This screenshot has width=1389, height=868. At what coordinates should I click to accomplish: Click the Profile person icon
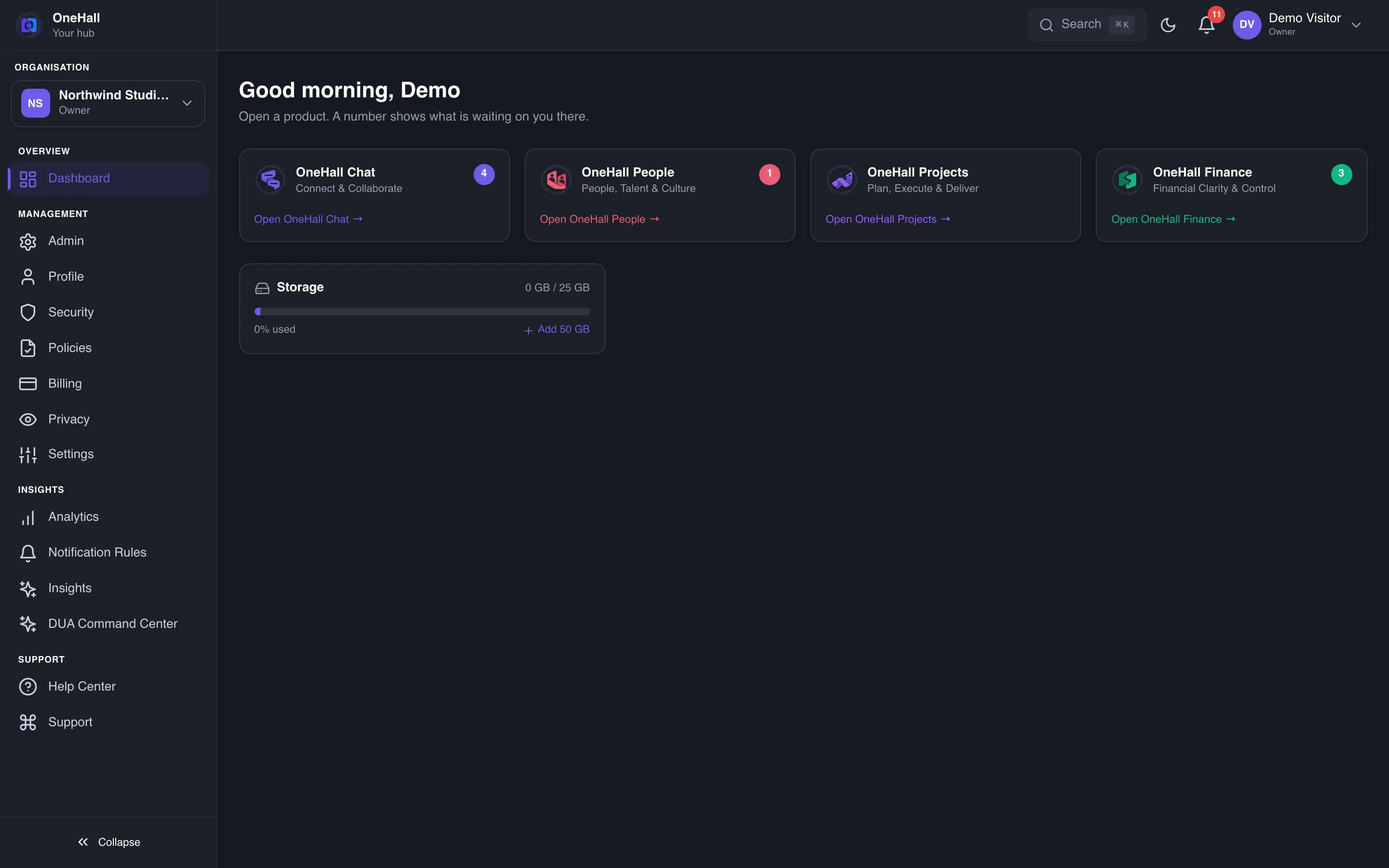(x=28, y=277)
